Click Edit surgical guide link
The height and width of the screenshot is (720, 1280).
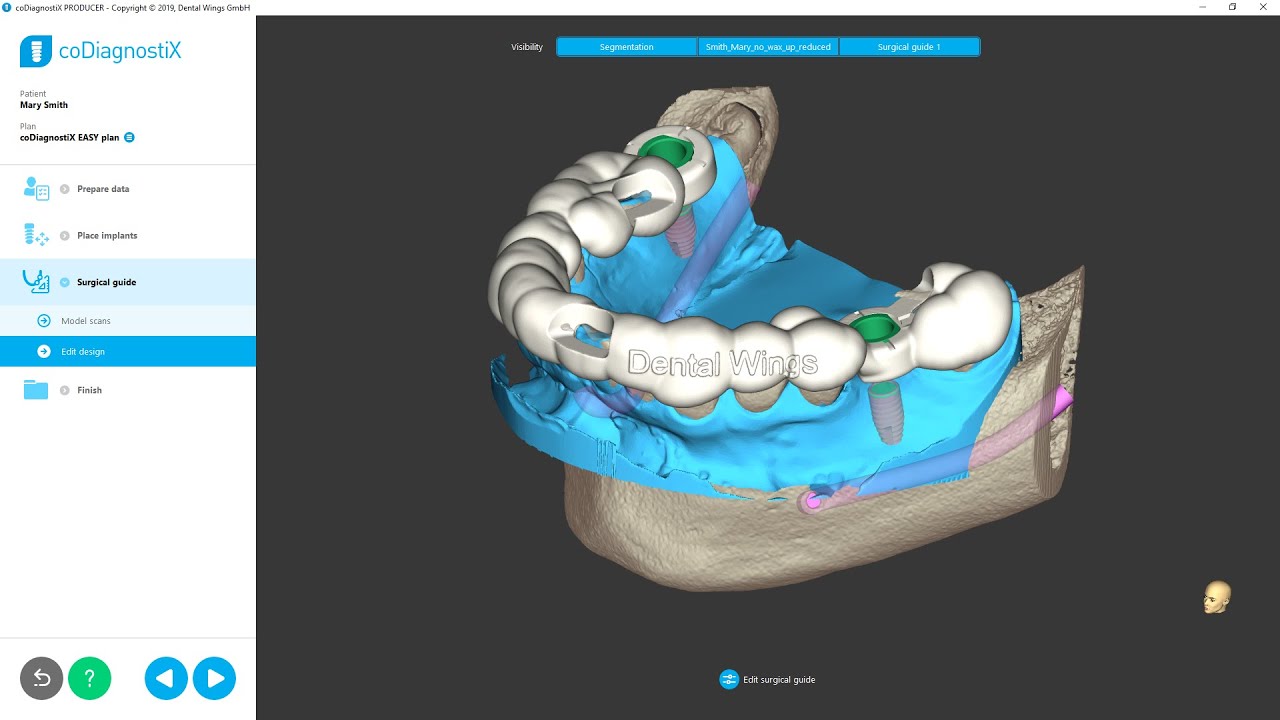779,680
